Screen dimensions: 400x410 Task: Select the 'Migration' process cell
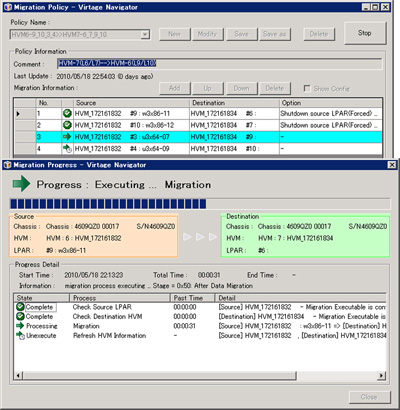(x=86, y=326)
